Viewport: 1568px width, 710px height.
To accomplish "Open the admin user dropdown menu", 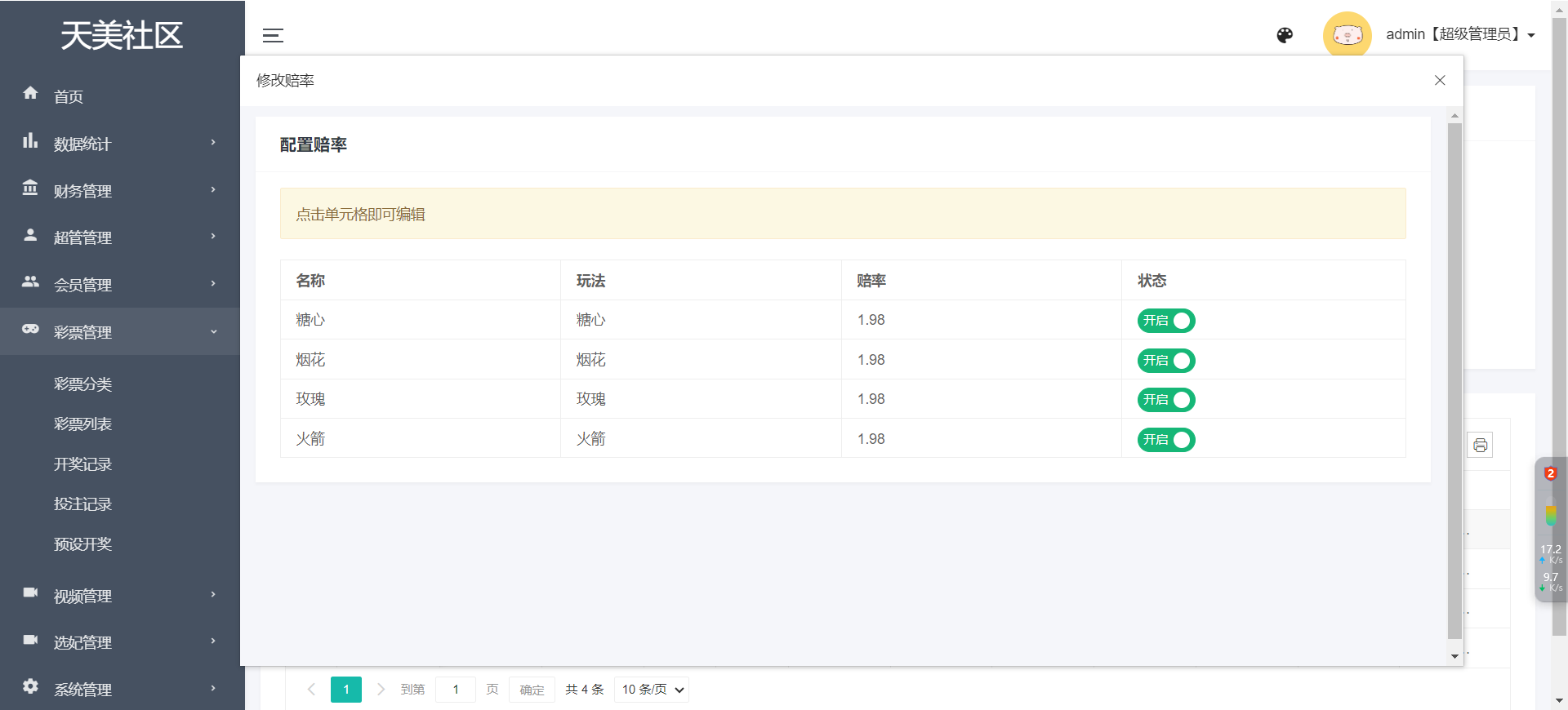I will (x=1460, y=34).
